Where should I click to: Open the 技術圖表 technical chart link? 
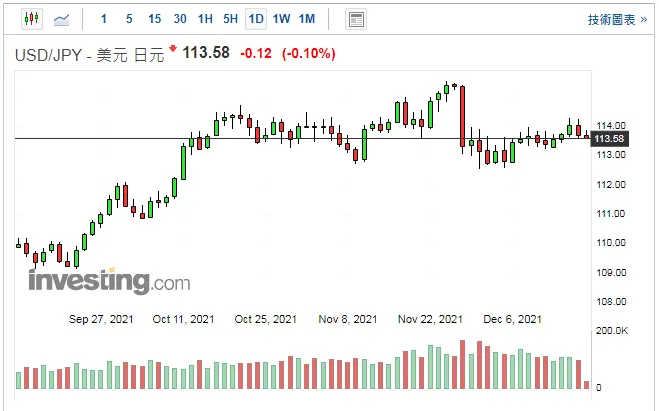pos(617,19)
